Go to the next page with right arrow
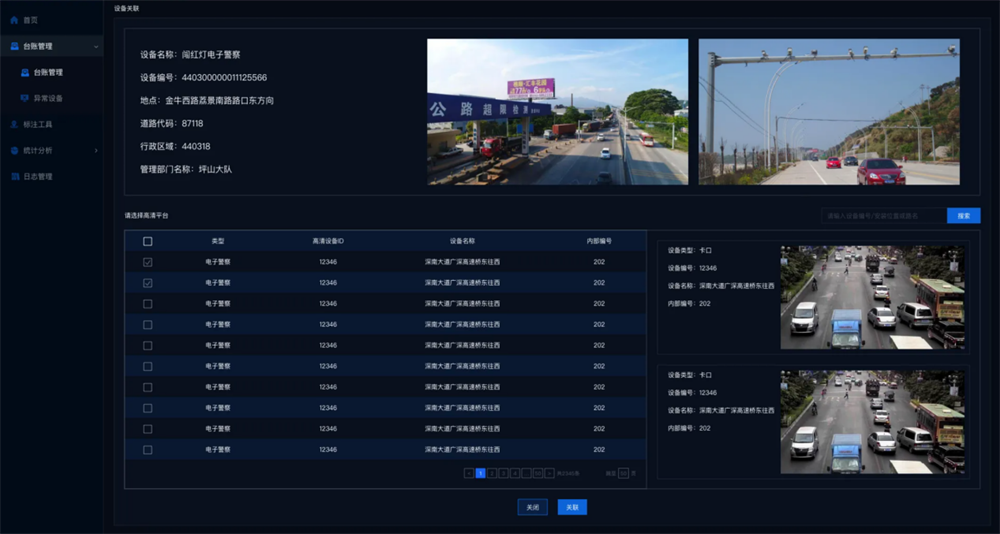The height and width of the screenshot is (534, 1000). (550, 473)
